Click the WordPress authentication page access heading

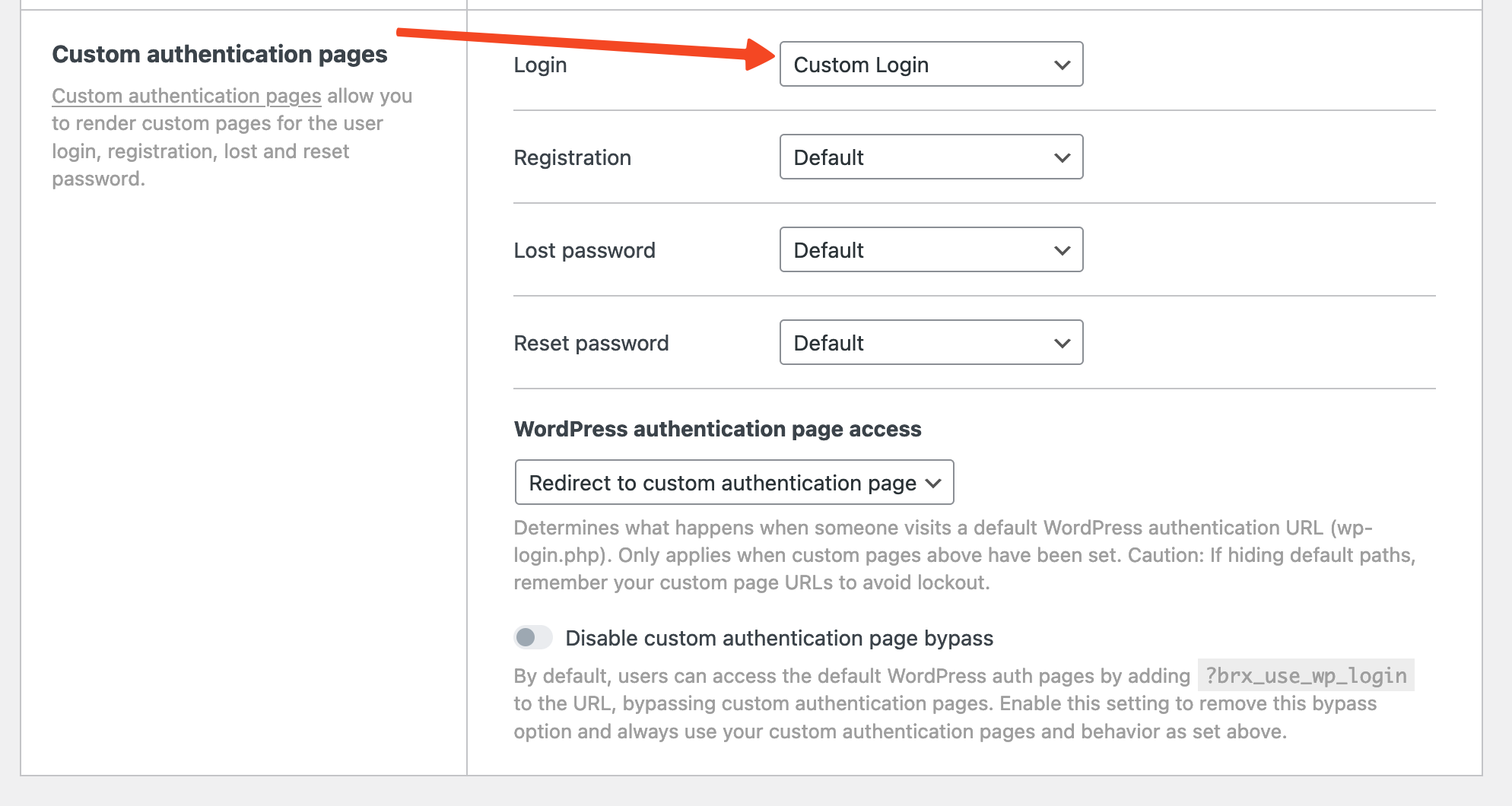(x=717, y=430)
